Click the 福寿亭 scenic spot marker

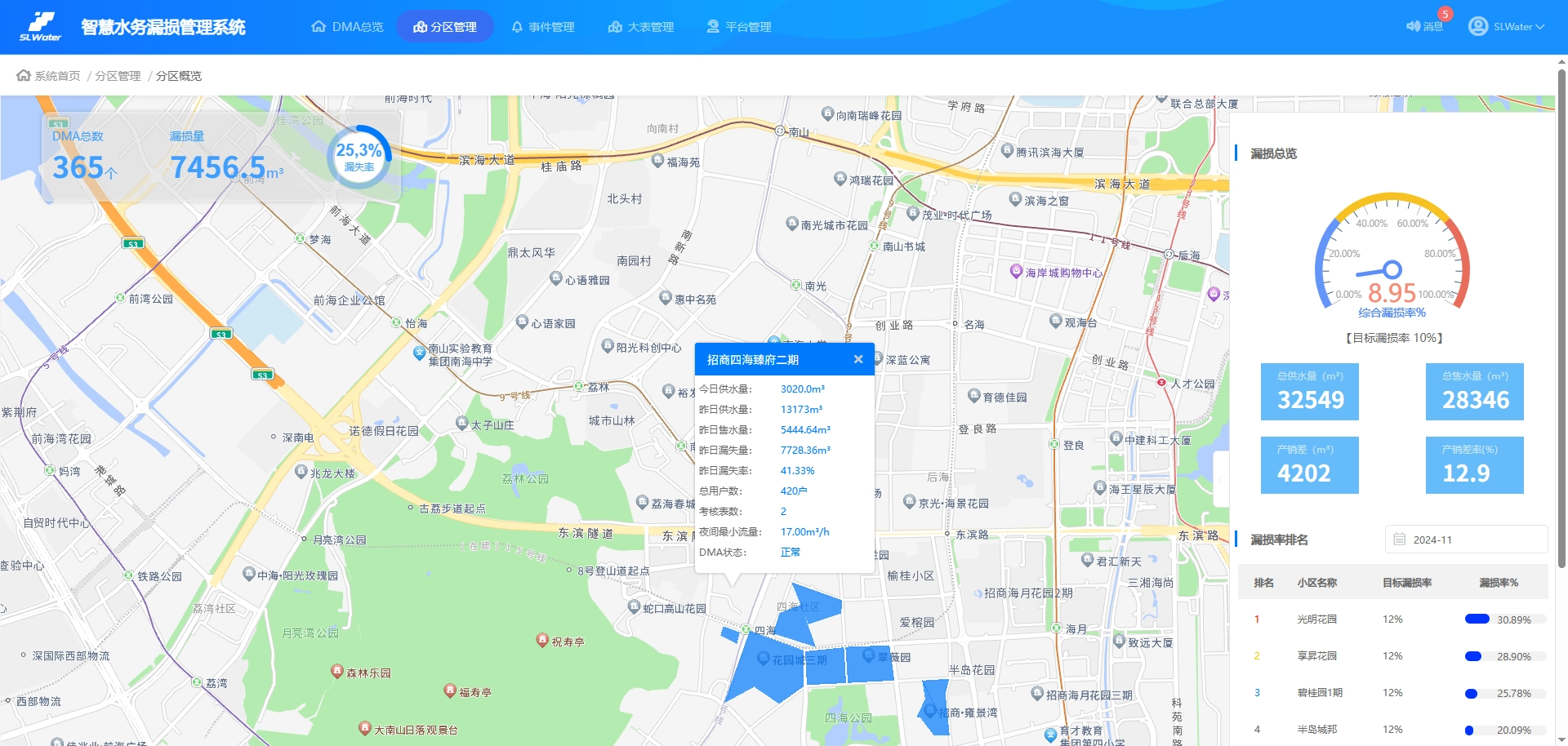click(x=449, y=690)
